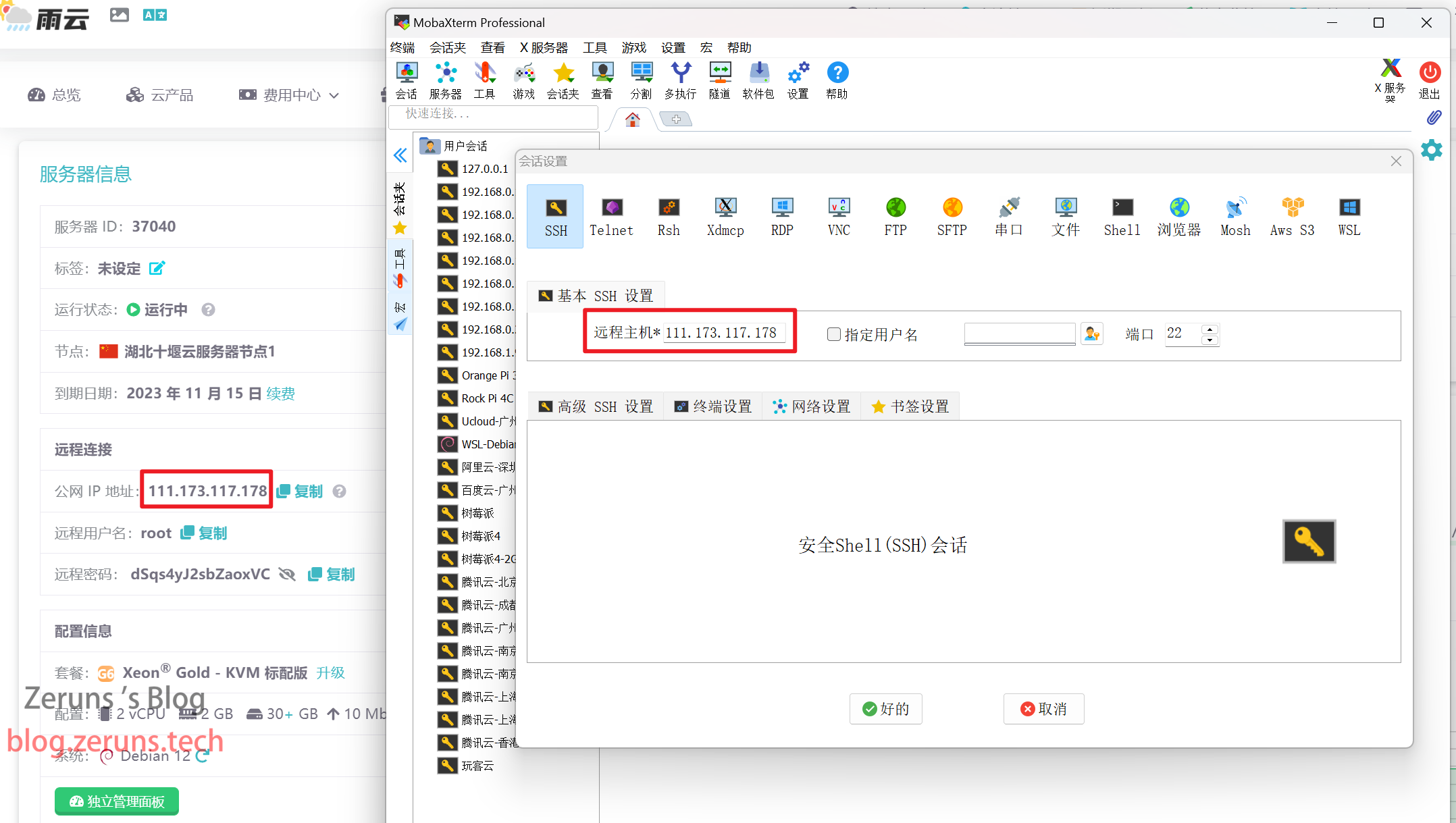Click the user manager icon beside username field

tap(1092, 334)
